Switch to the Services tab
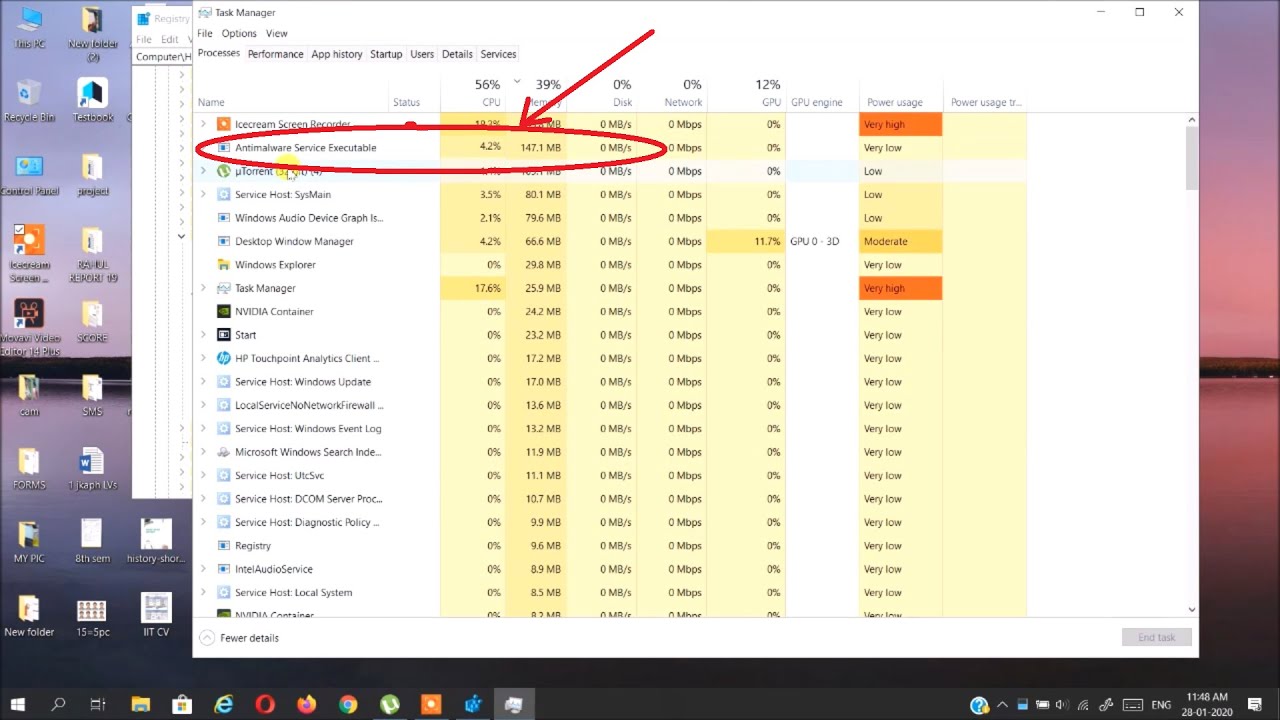Screen dimensions: 1280x720 (x=498, y=54)
